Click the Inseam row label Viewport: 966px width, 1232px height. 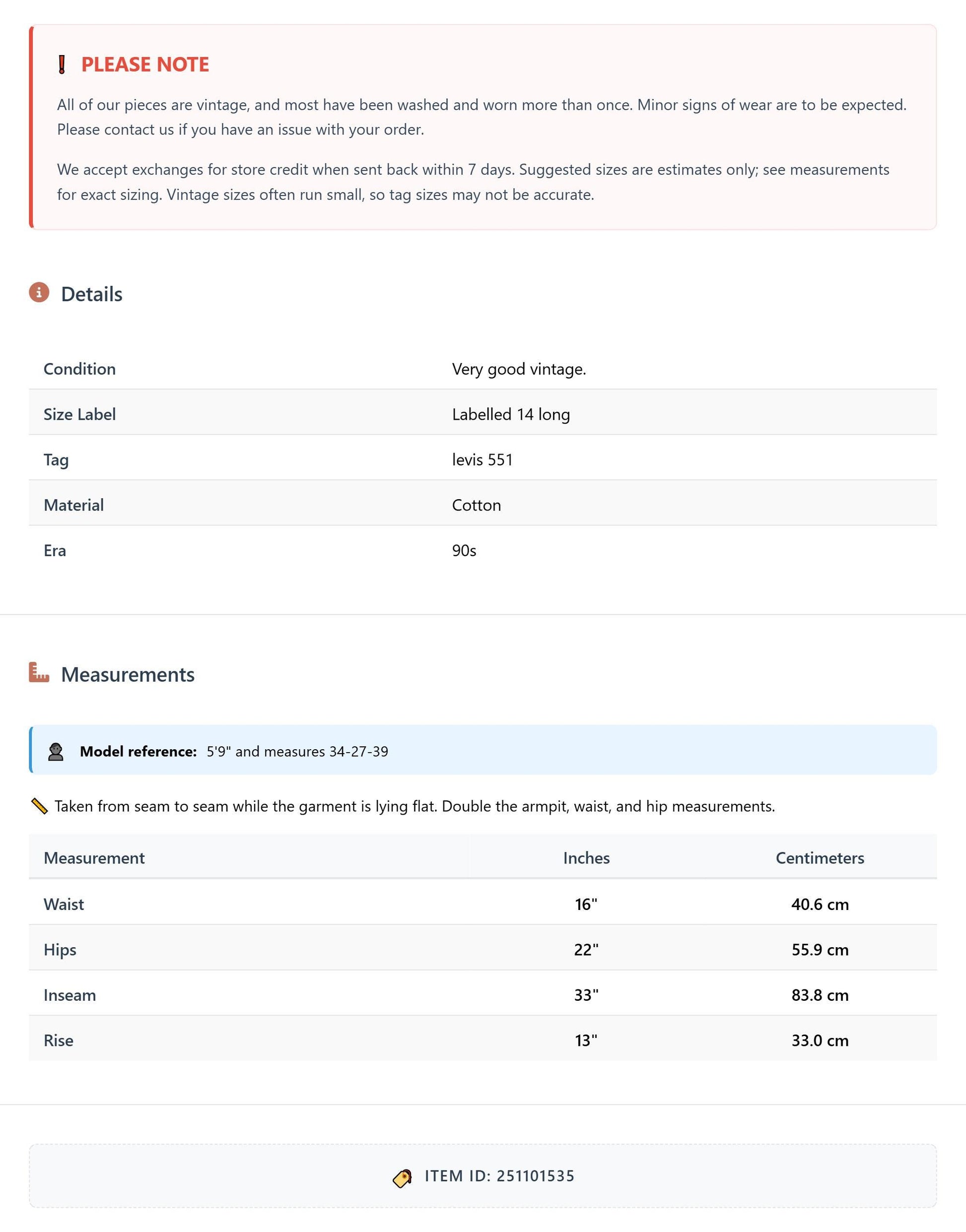[x=70, y=995]
